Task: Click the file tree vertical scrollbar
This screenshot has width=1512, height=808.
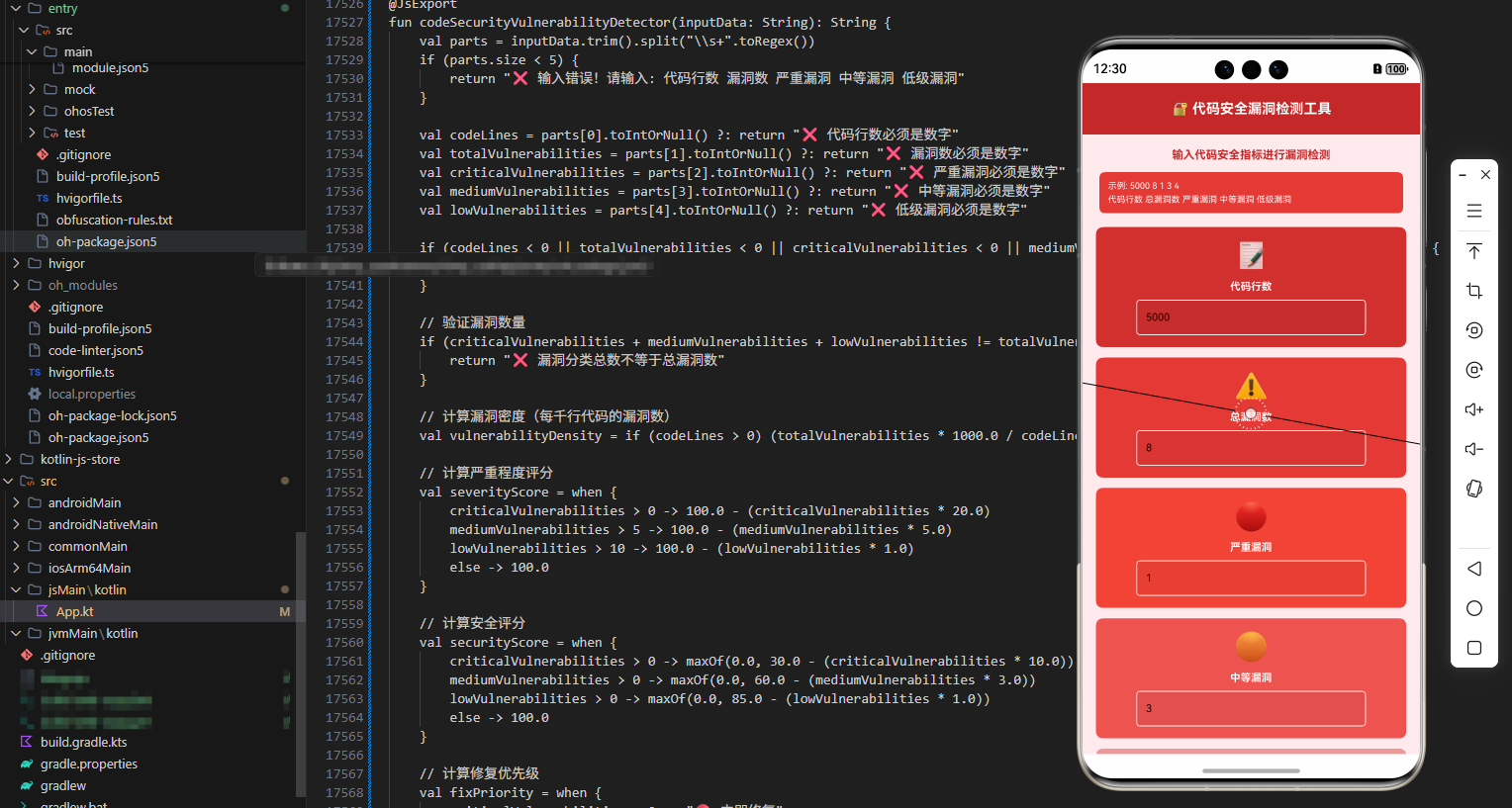Action: tap(301, 663)
